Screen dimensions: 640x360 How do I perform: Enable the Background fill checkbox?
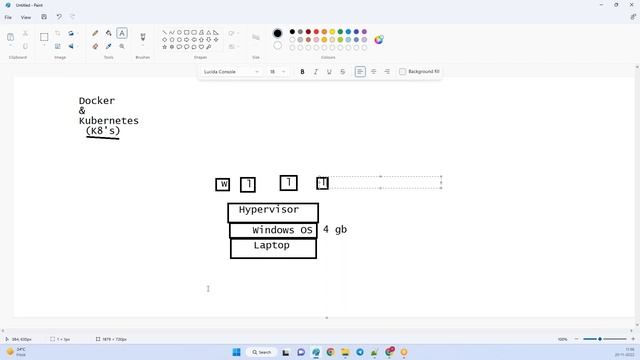402,72
